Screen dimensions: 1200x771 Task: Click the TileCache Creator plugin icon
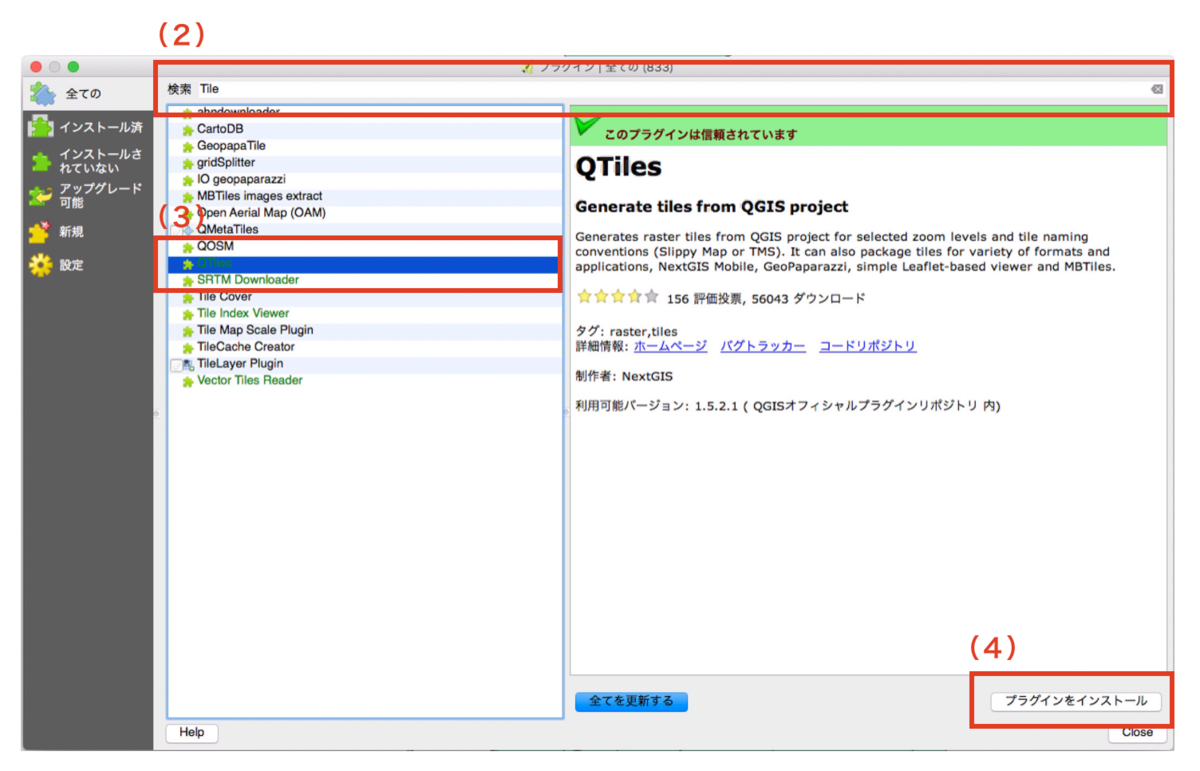pos(187,348)
